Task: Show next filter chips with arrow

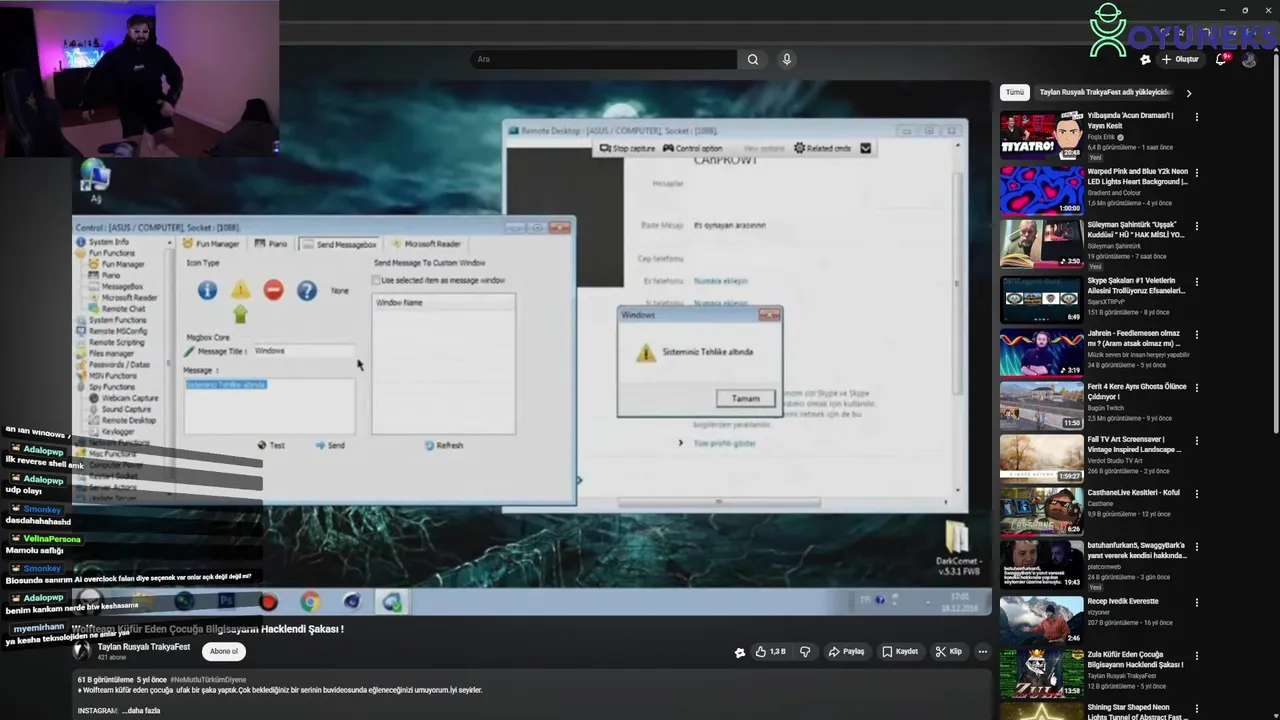Action: coord(1188,93)
